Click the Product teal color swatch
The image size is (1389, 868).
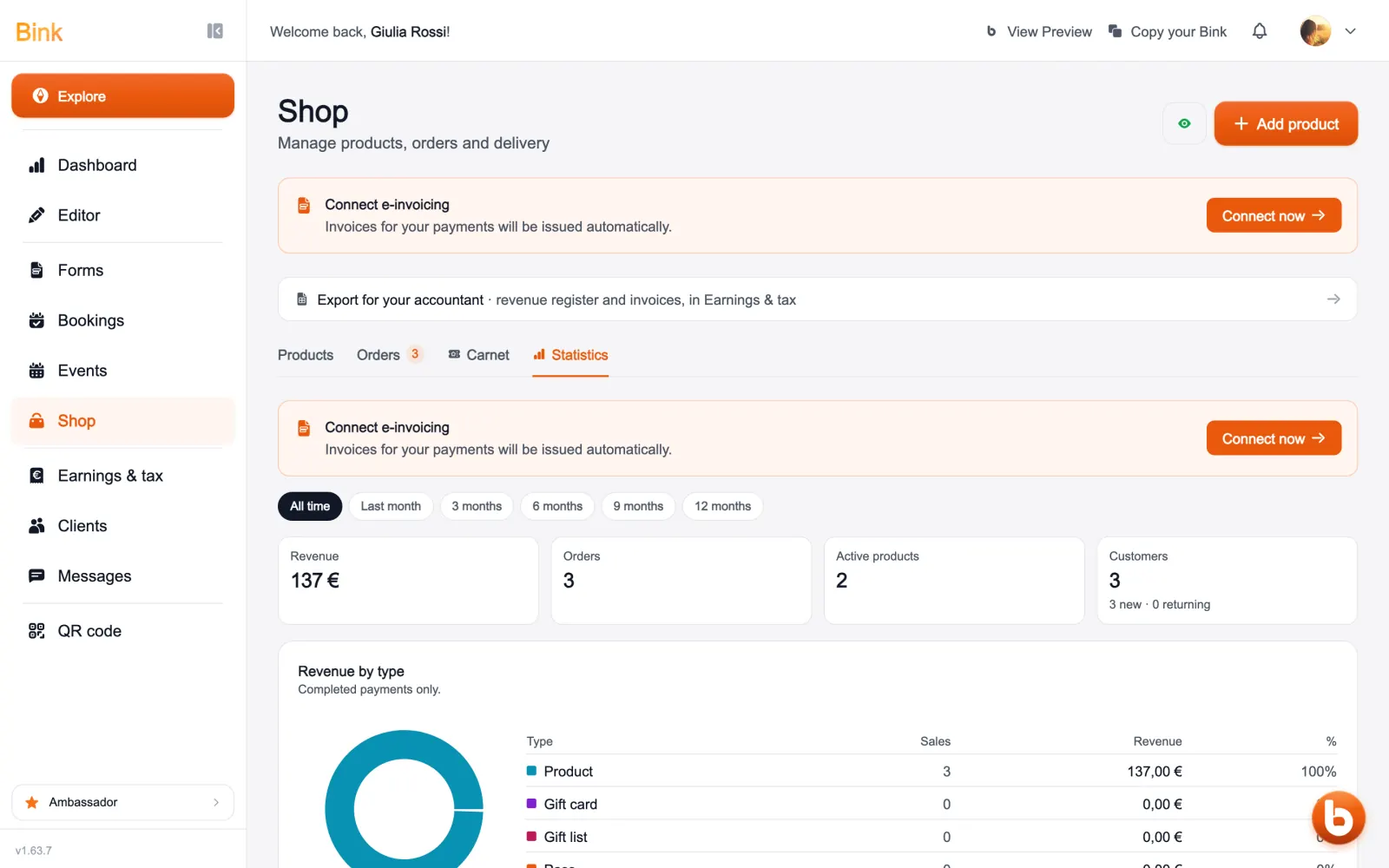click(531, 771)
